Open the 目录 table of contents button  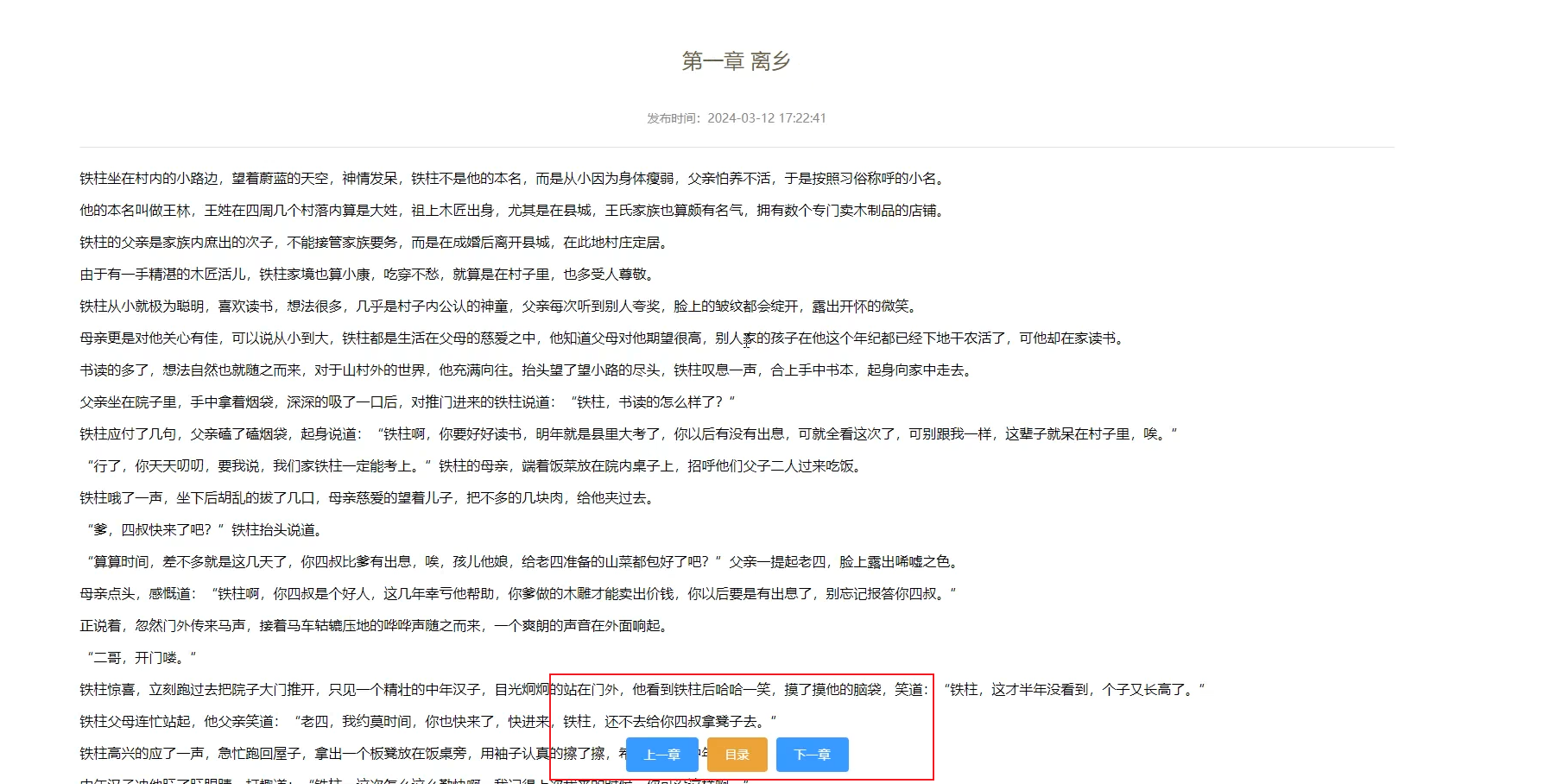pyautogui.click(x=737, y=755)
